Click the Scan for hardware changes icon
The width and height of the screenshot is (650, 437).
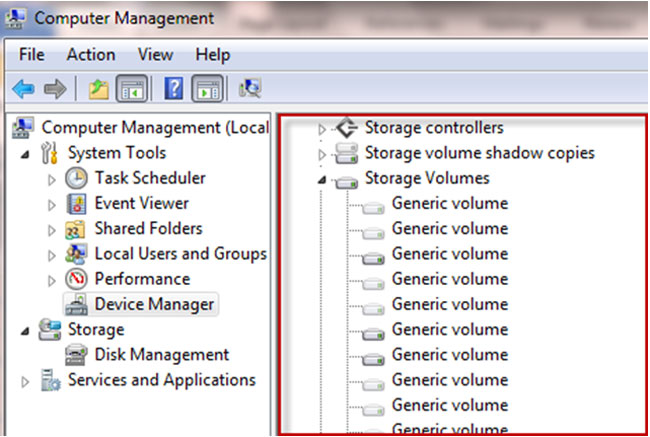pyautogui.click(x=250, y=89)
